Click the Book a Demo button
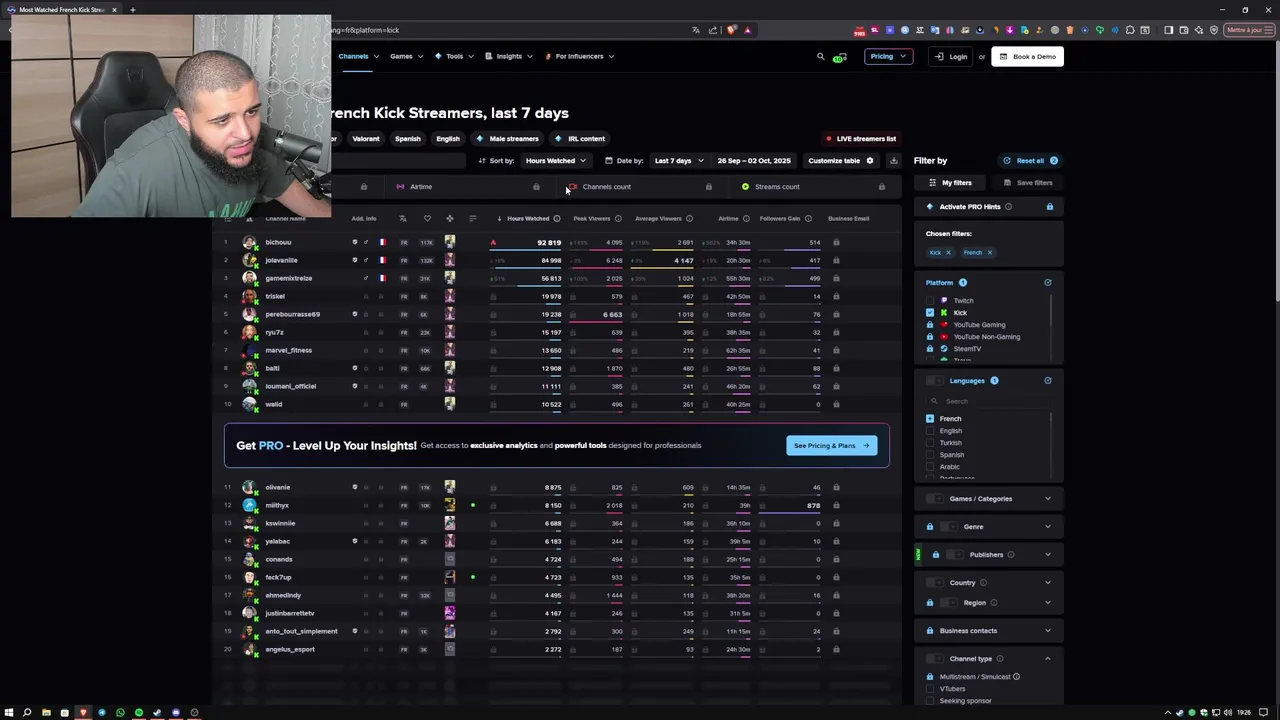This screenshot has width=1280, height=720. (x=1028, y=56)
